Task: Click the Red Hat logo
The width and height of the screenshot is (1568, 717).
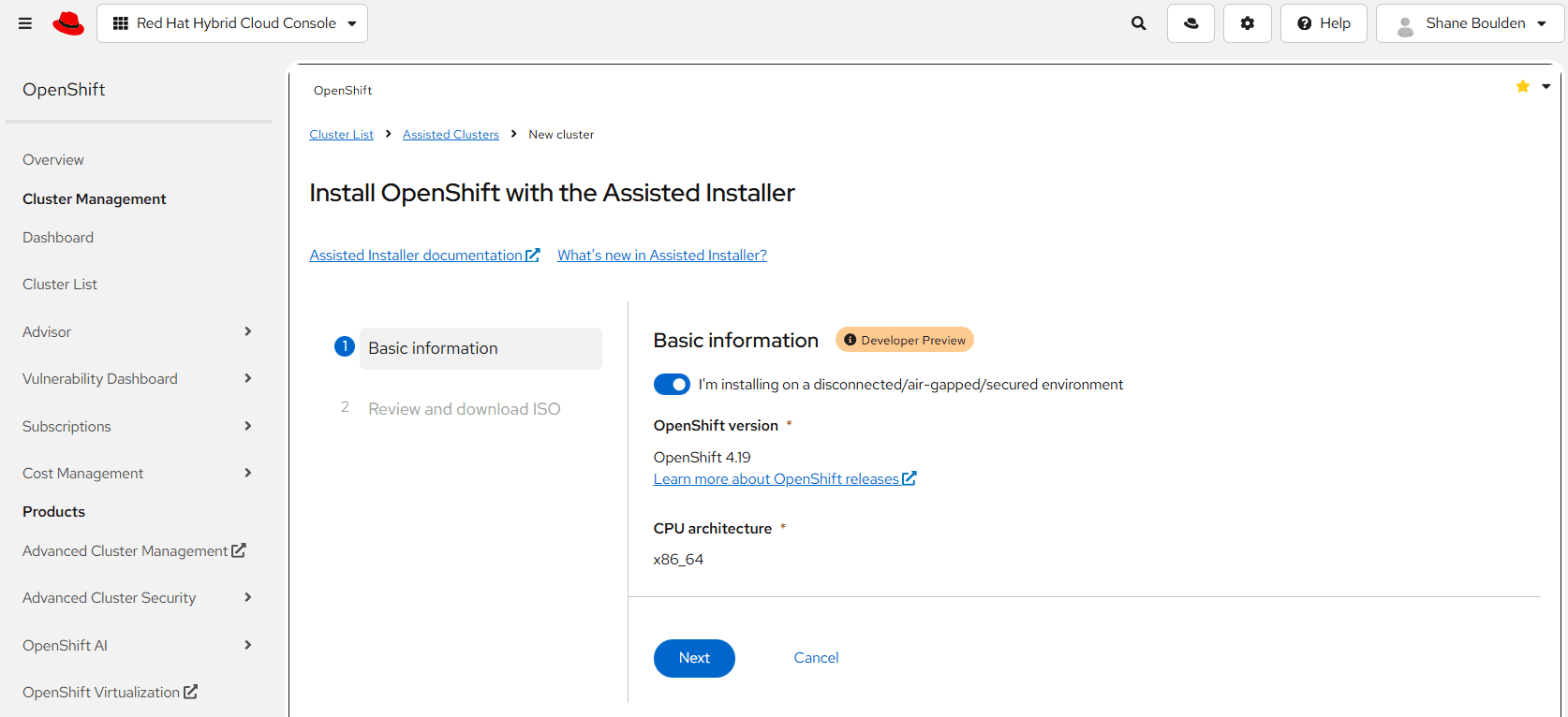Action: point(68,23)
